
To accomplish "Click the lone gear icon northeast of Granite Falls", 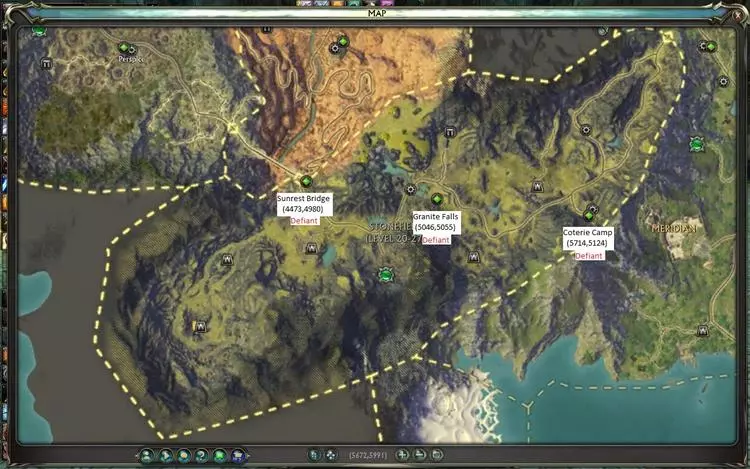I will coord(586,130).
